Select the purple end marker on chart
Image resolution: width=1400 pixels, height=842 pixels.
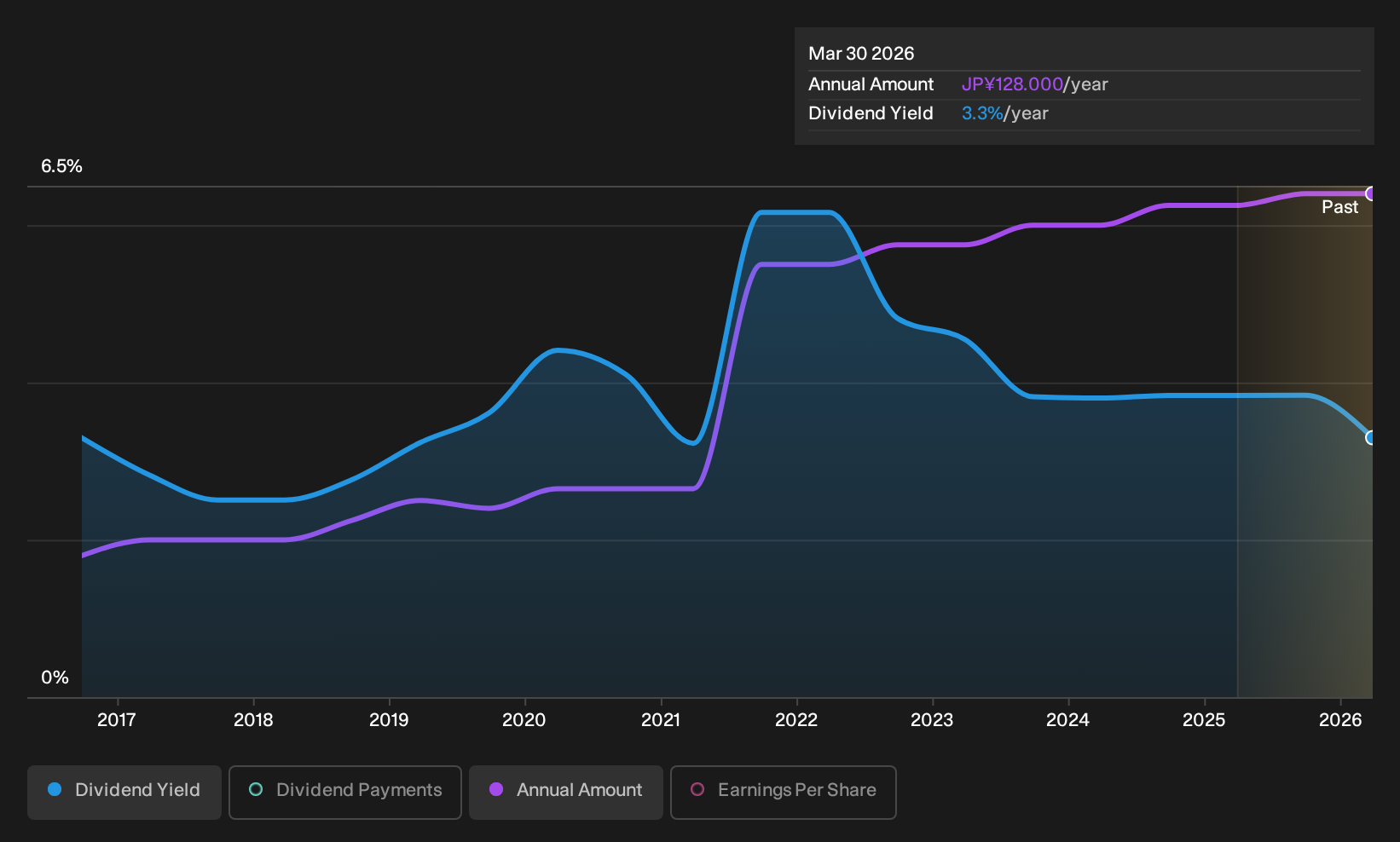[1370, 193]
